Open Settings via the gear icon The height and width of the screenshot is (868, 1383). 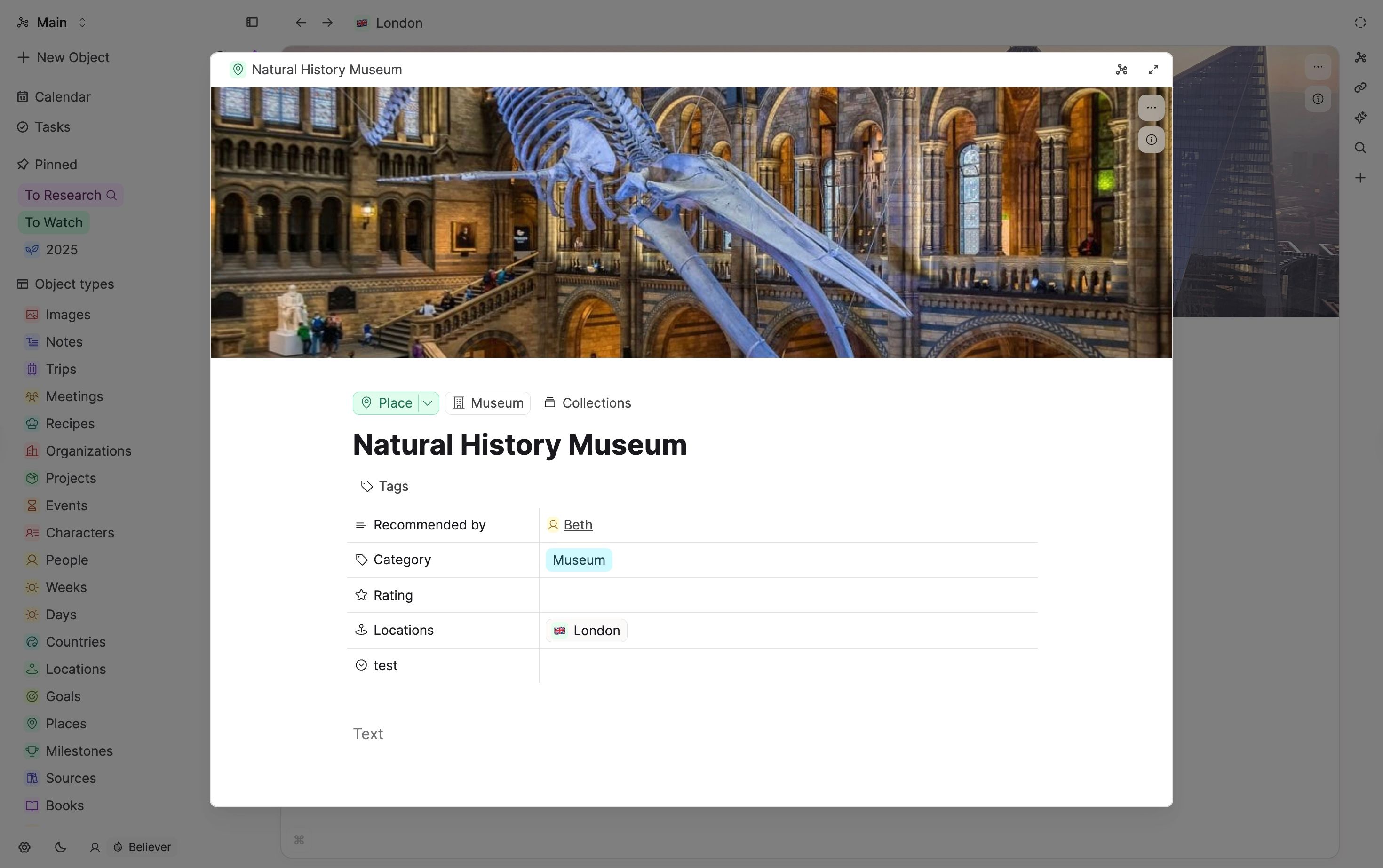tap(24, 847)
